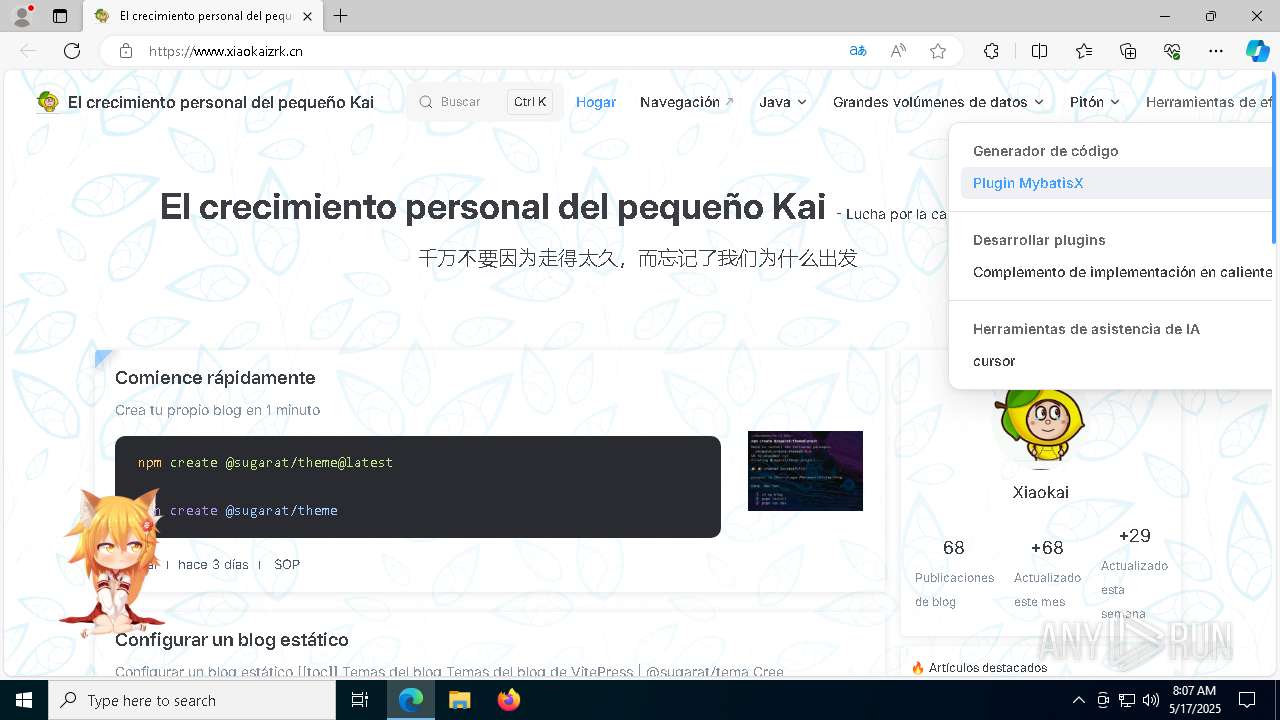Close the current browser tab
Viewport: 1280px width, 720px height.
pyautogui.click(x=308, y=16)
